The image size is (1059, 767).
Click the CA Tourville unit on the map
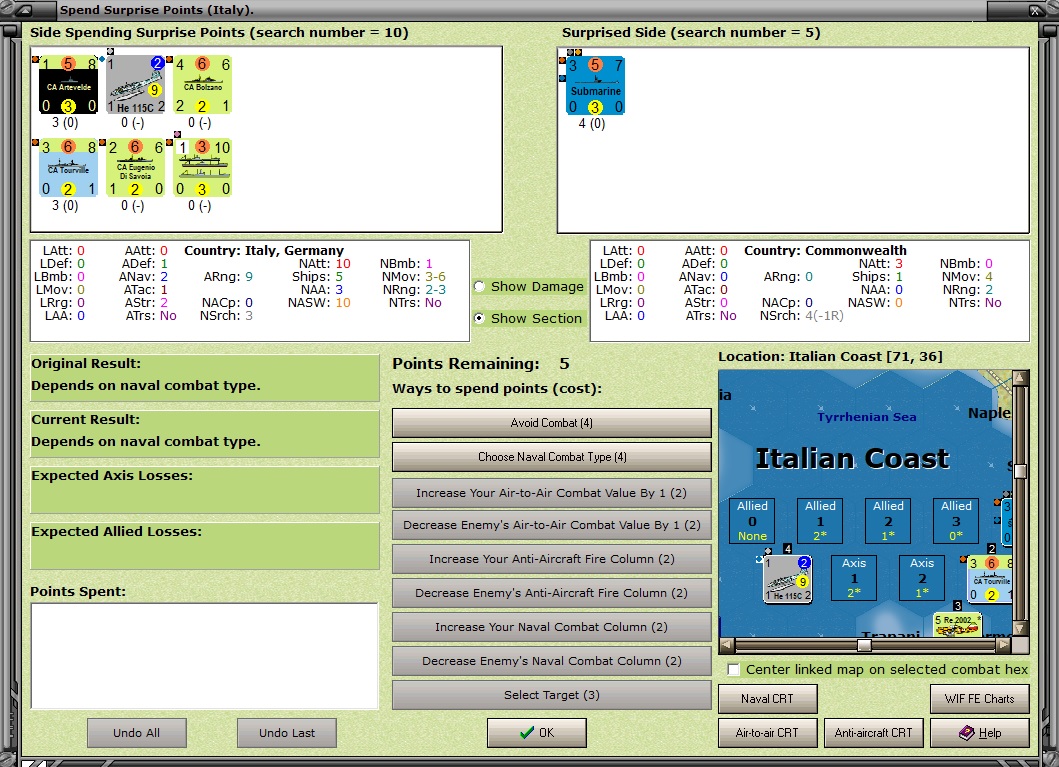click(x=990, y=579)
